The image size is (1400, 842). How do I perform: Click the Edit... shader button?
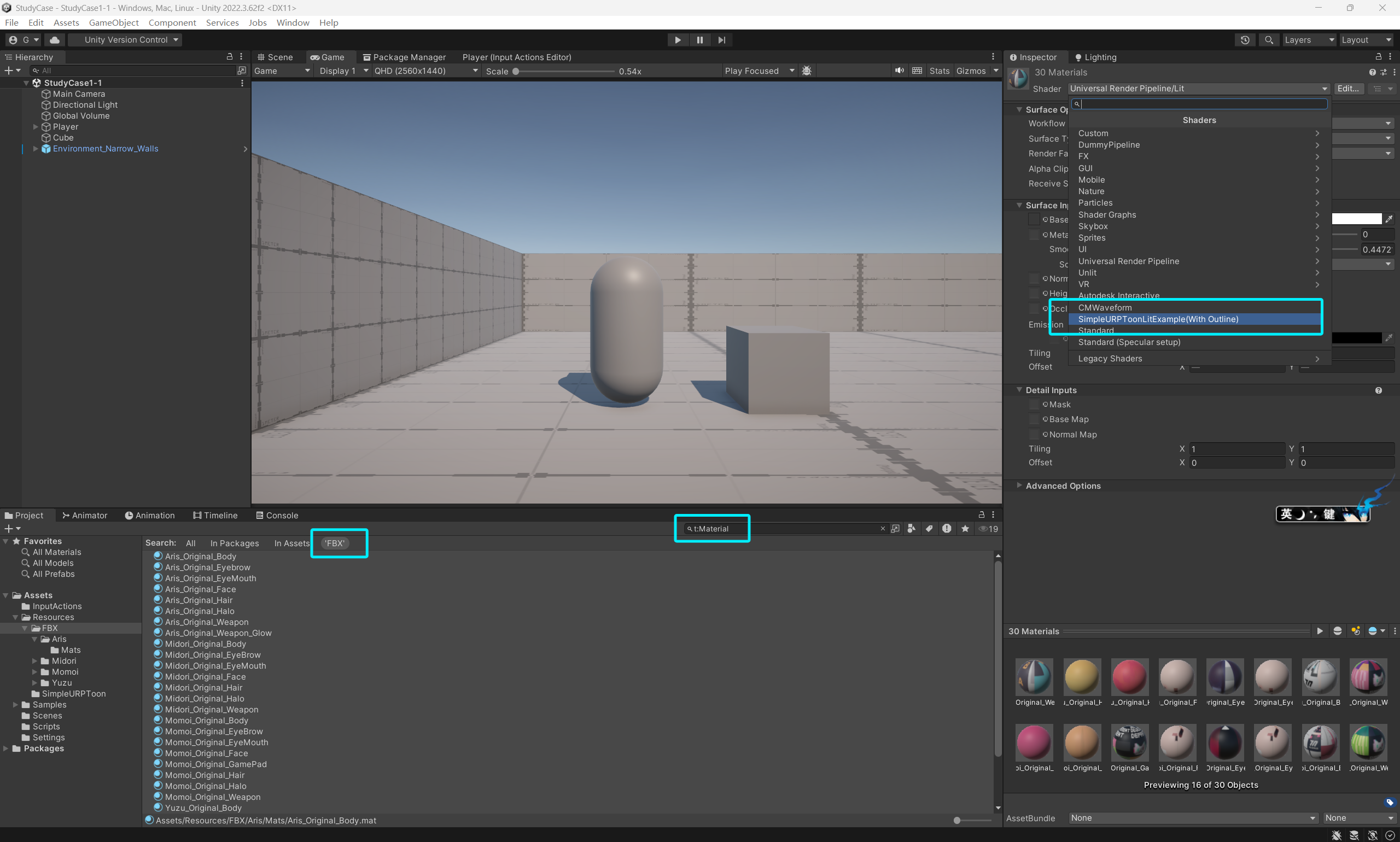click(x=1348, y=89)
